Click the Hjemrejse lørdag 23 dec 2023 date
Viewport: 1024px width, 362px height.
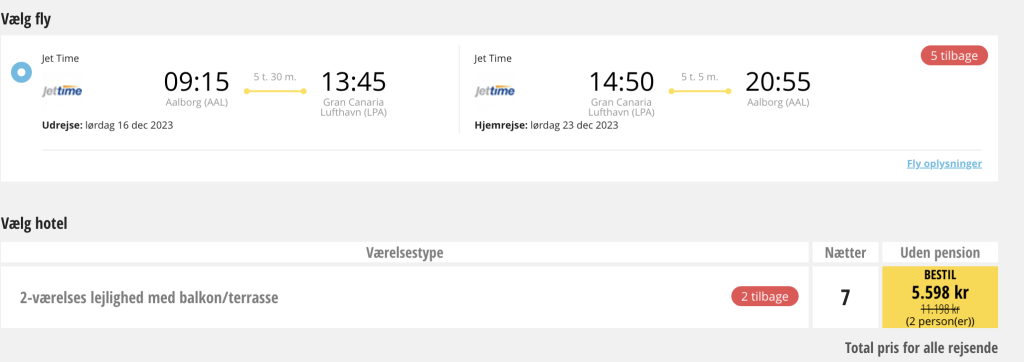(x=546, y=125)
